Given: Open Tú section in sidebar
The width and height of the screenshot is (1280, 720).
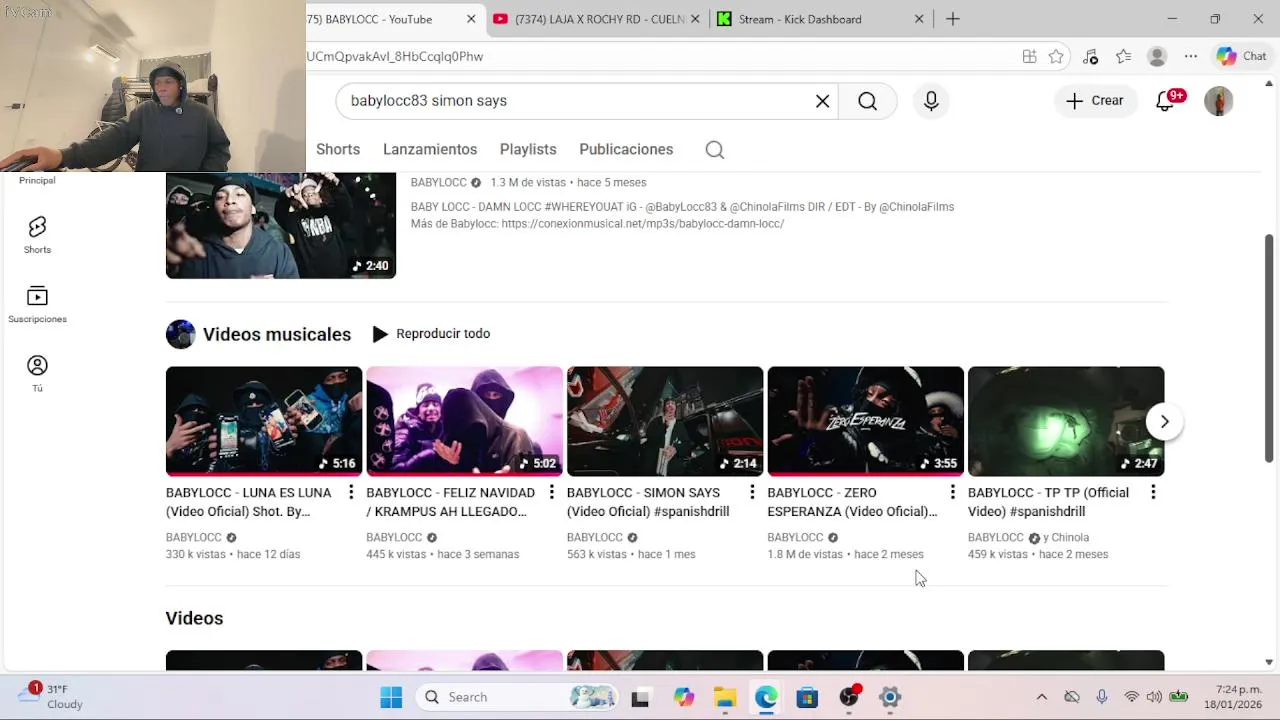Looking at the screenshot, I should coord(37,373).
